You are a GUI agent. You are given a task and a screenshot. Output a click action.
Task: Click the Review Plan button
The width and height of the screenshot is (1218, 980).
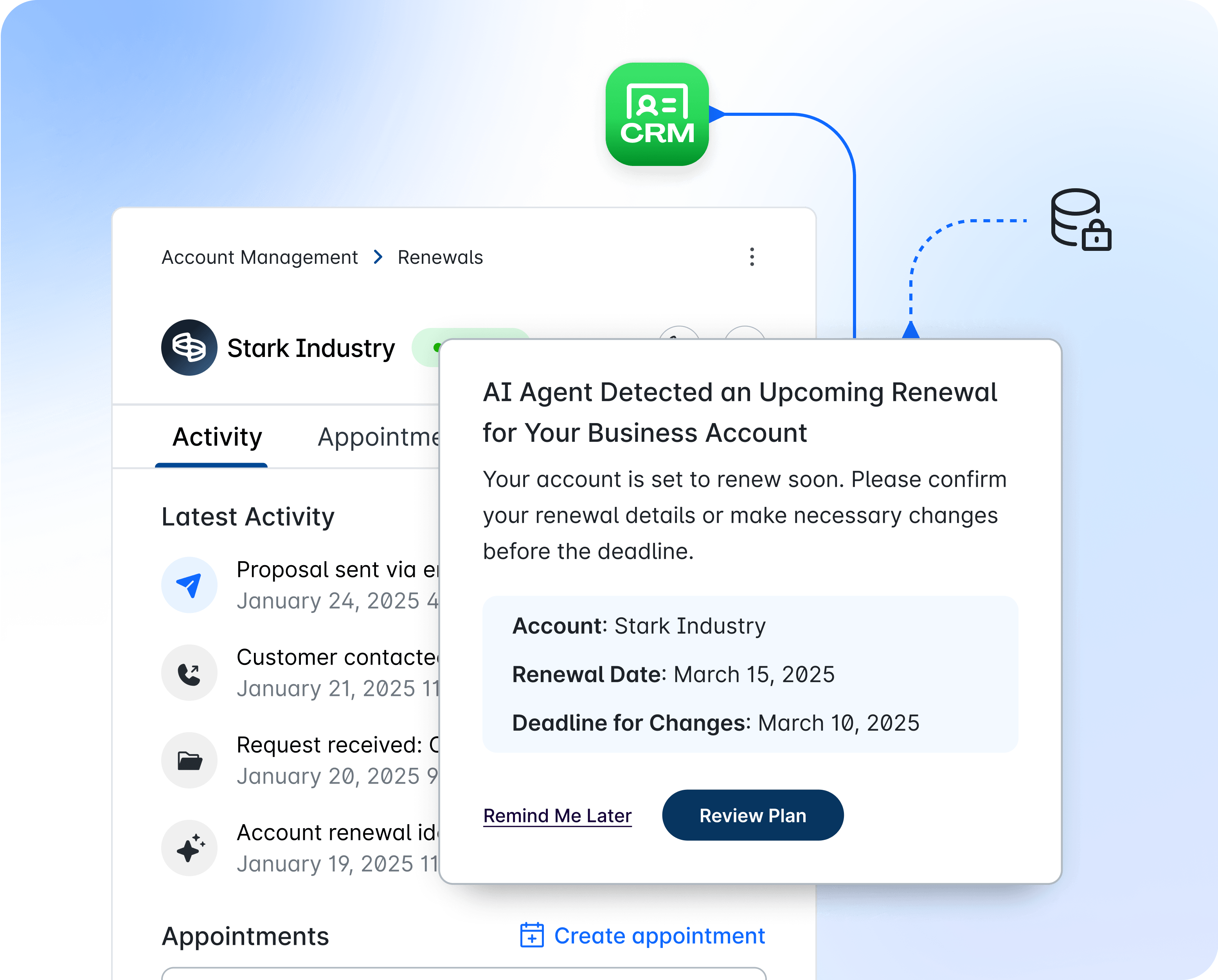pos(752,815)
